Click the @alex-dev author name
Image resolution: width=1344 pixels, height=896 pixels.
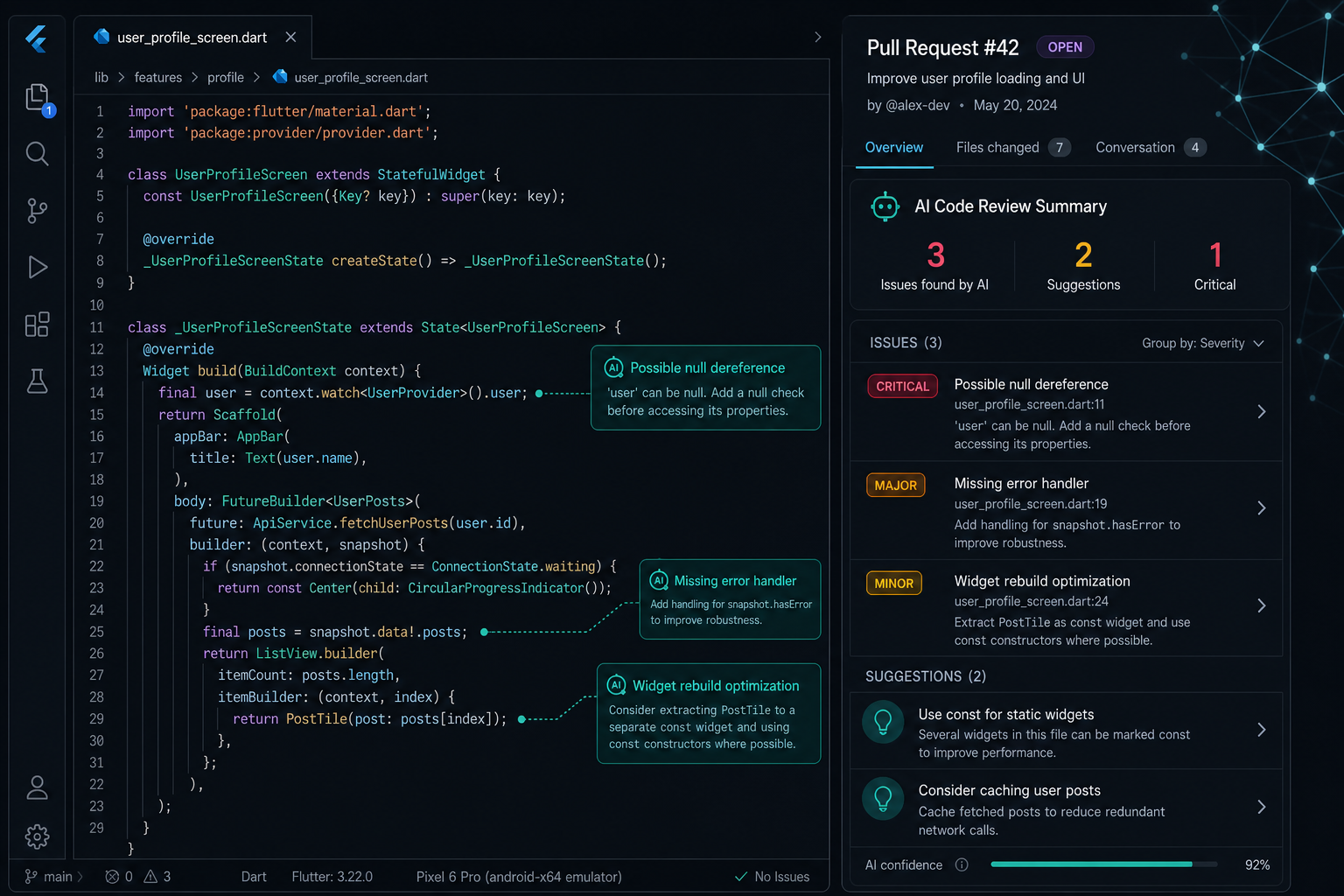click(x=918, y=105)
